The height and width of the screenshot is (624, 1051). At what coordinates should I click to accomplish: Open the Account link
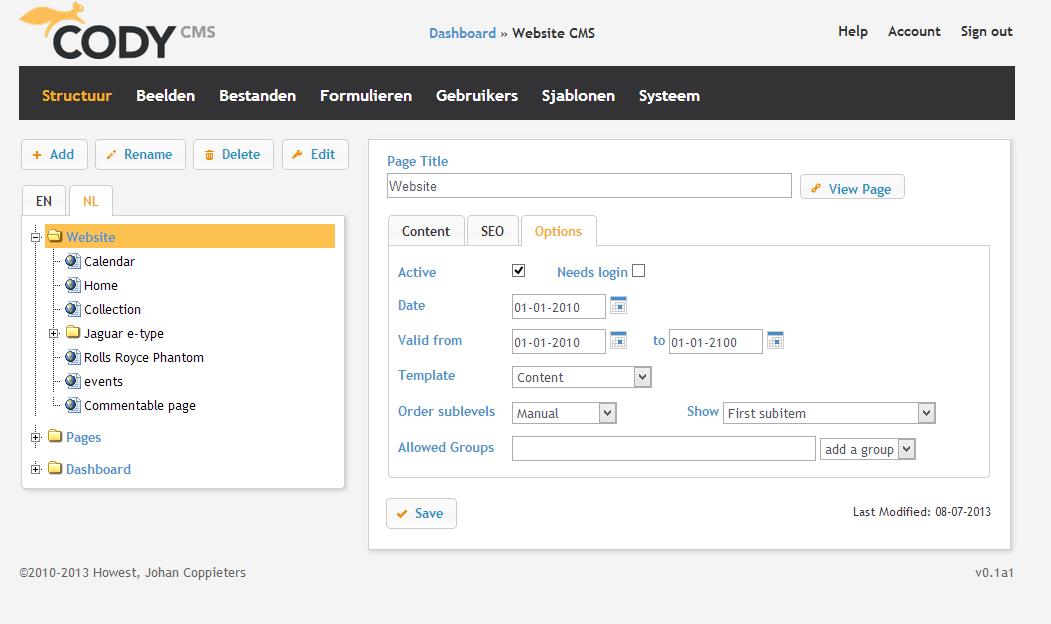tap(914, 32)
